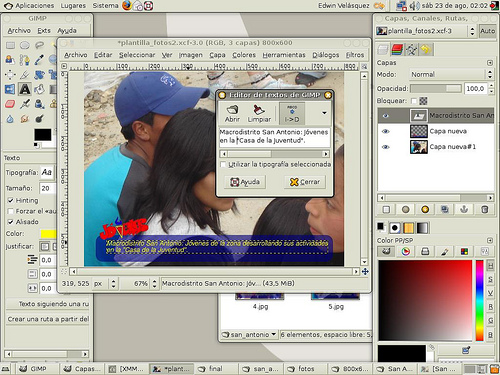Image resolution: width=500 pixels, height=375 pixels.
Task: Open Archivo menu in image window
Action: pos(76,55)
